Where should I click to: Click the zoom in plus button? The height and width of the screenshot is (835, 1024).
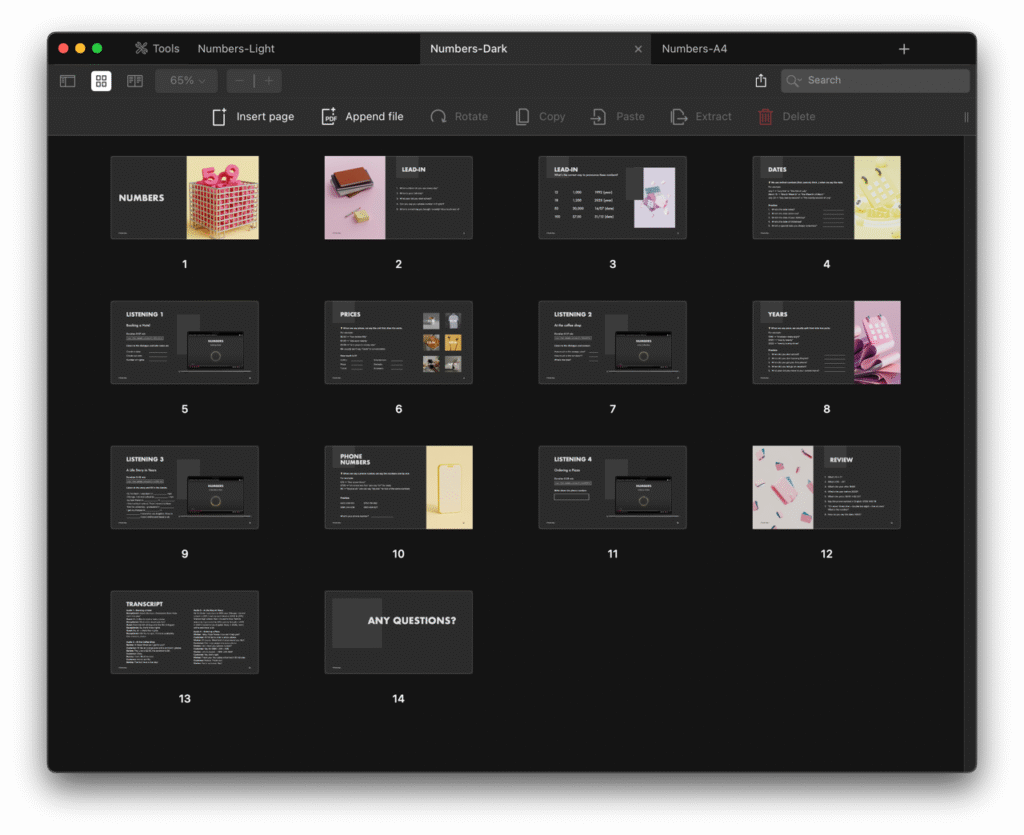(x=268, y=81)
